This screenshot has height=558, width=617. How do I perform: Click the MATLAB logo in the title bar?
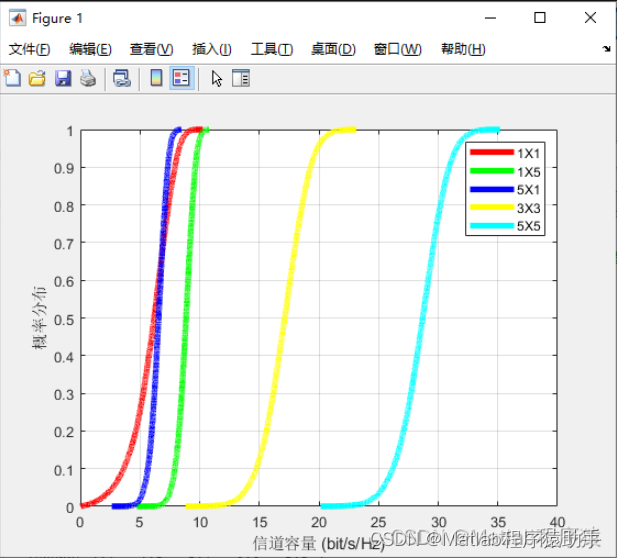[x=17, y=18]
